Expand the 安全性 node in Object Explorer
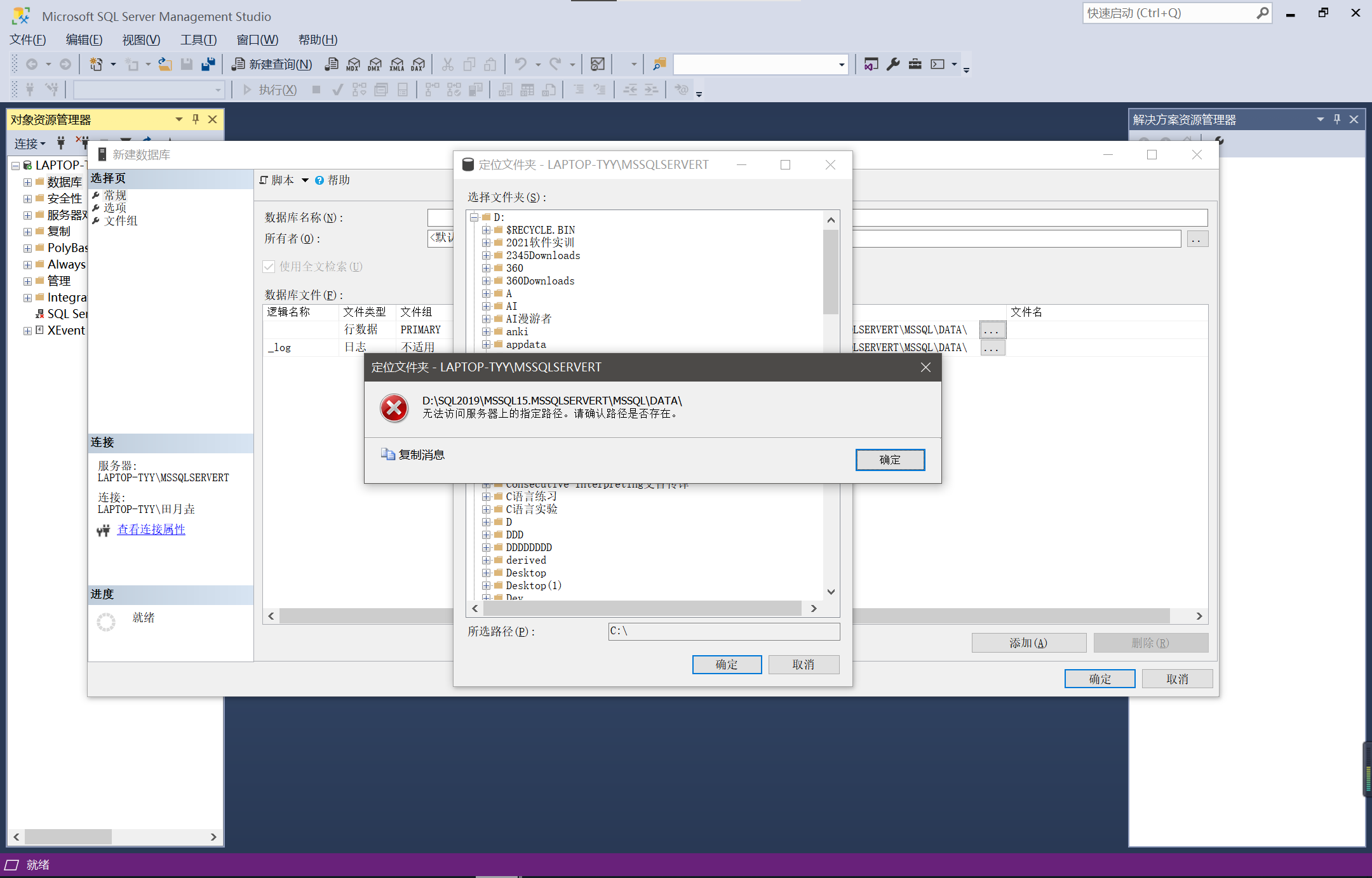 (27, 199)
